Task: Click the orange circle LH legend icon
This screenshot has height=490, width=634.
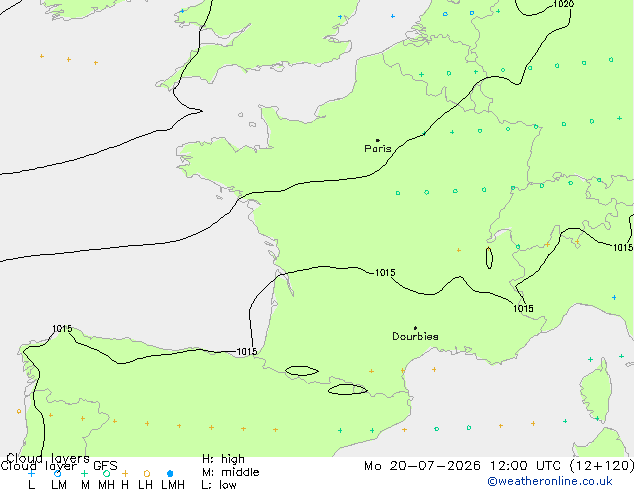Action: point(147,473)
